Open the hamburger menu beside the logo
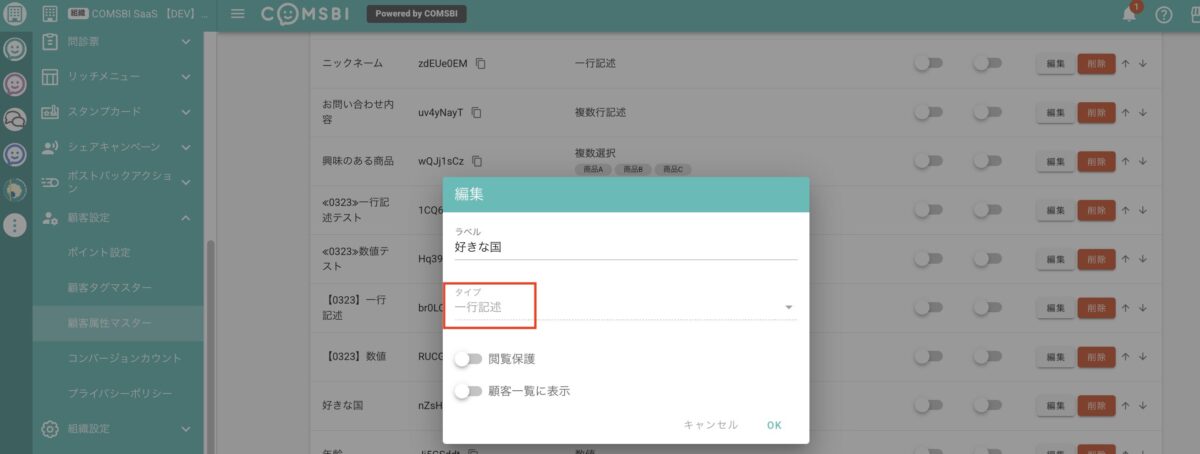1200x454 pixels. point(237,14)
